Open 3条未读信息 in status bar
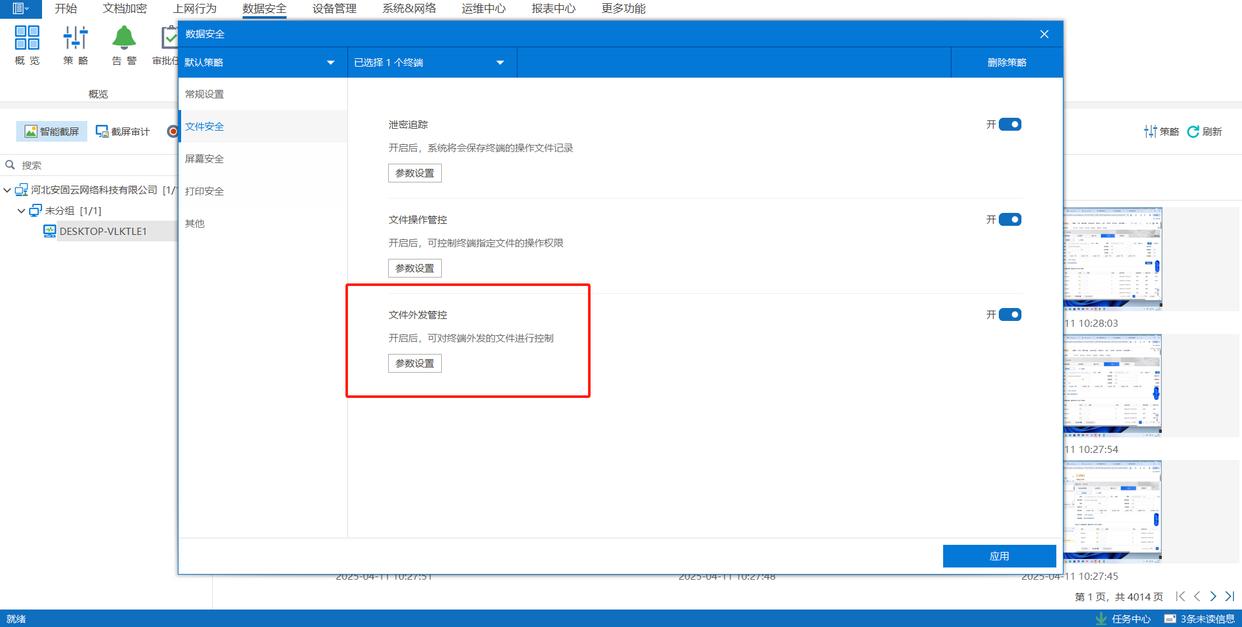1242x627 pixels. 1200,619
